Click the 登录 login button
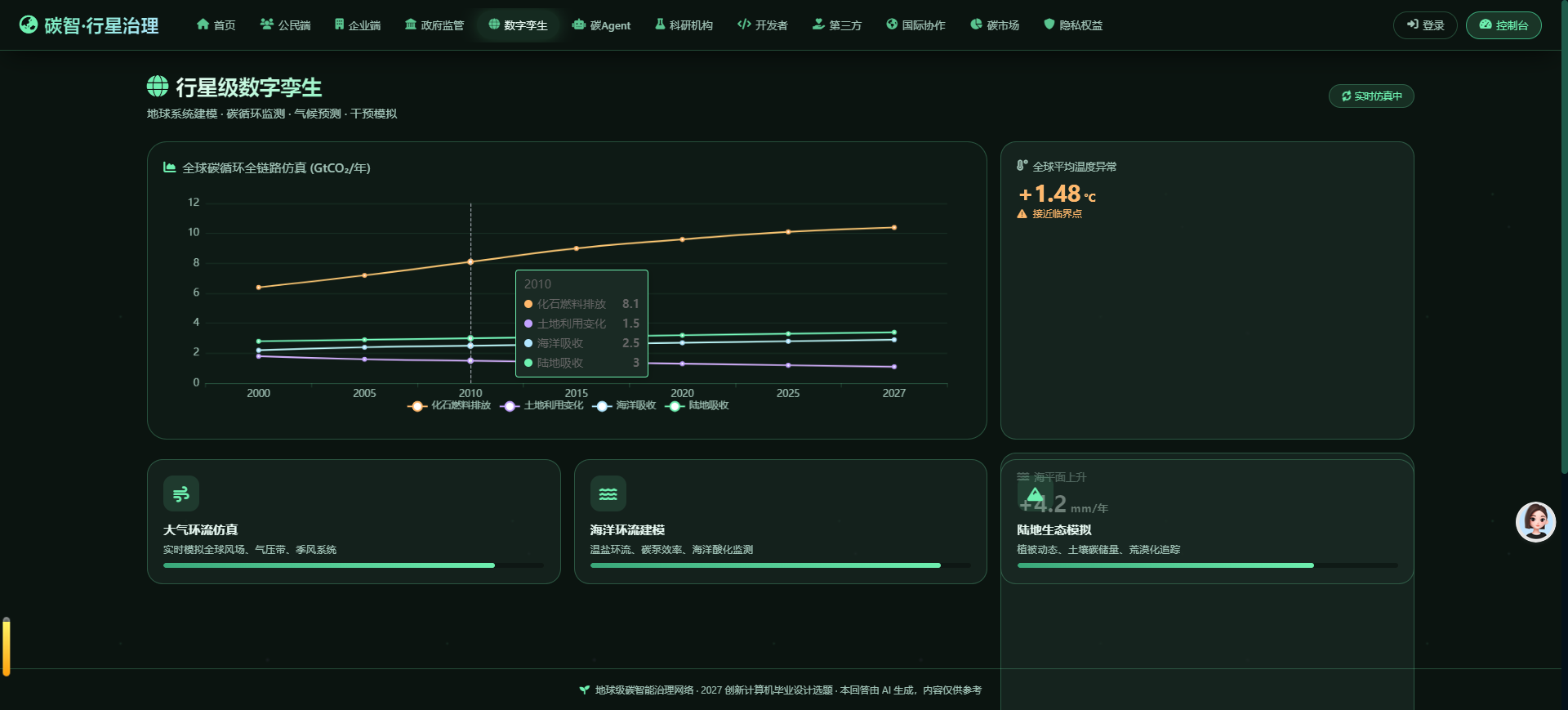 point(1425,25)
